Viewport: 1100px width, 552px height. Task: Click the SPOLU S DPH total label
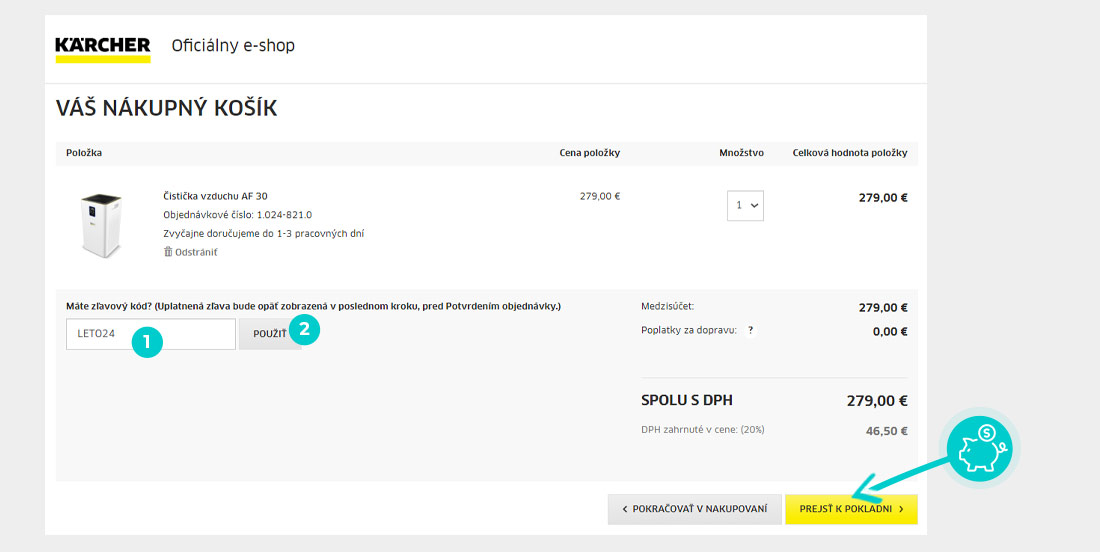(x=687, y=400)
